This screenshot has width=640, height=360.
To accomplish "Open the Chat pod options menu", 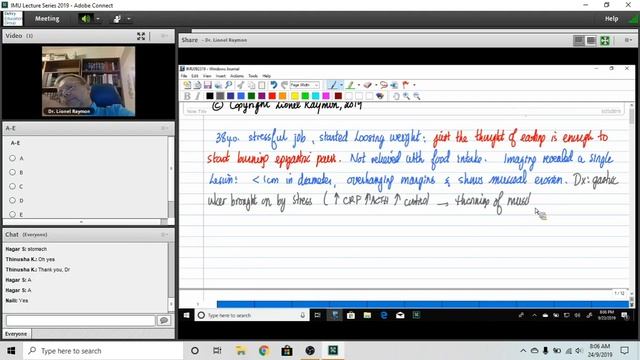I will [x=164, y=235].
